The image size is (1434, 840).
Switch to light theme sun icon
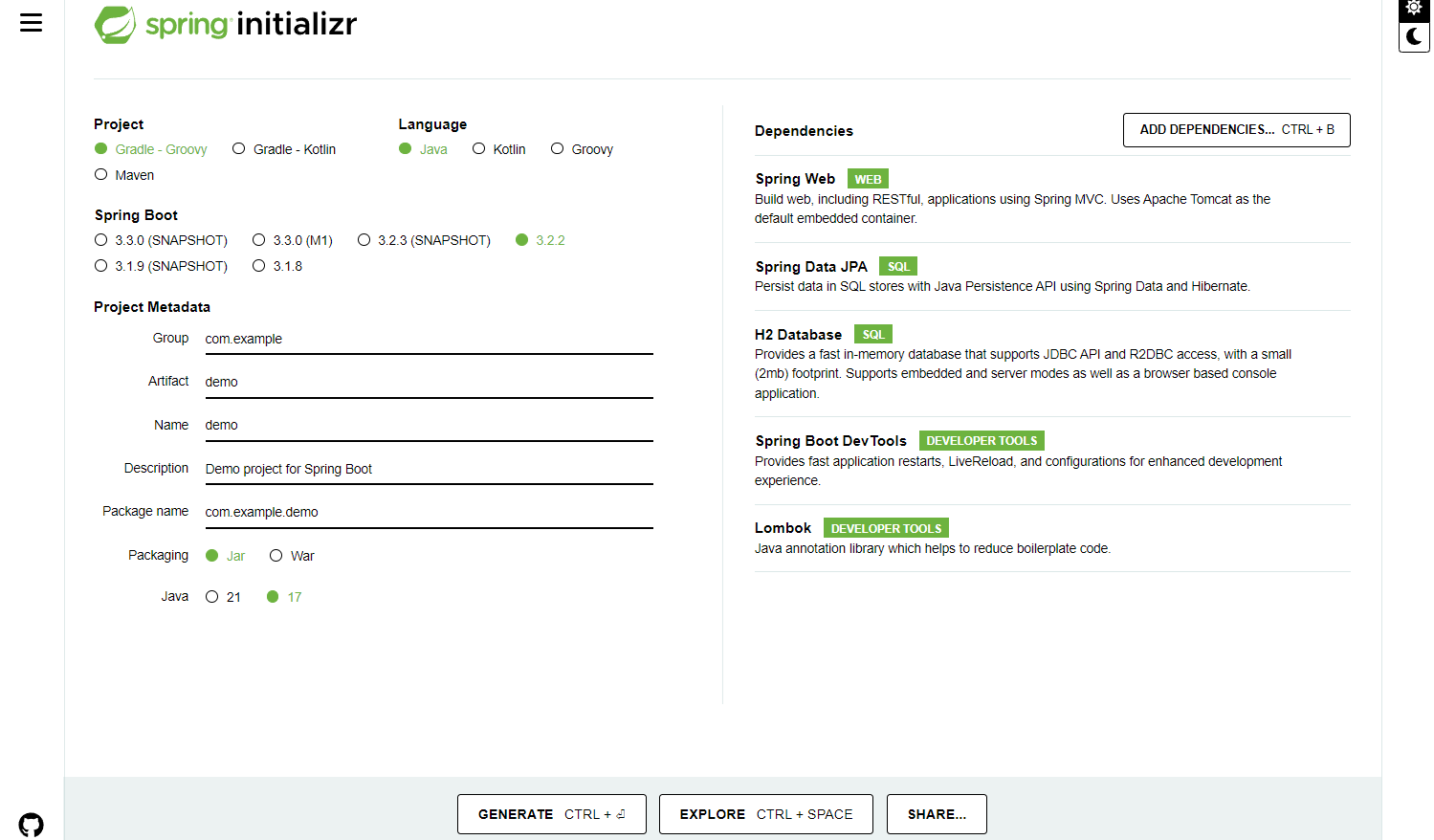pyautogui.click(x=1414, y=10)
